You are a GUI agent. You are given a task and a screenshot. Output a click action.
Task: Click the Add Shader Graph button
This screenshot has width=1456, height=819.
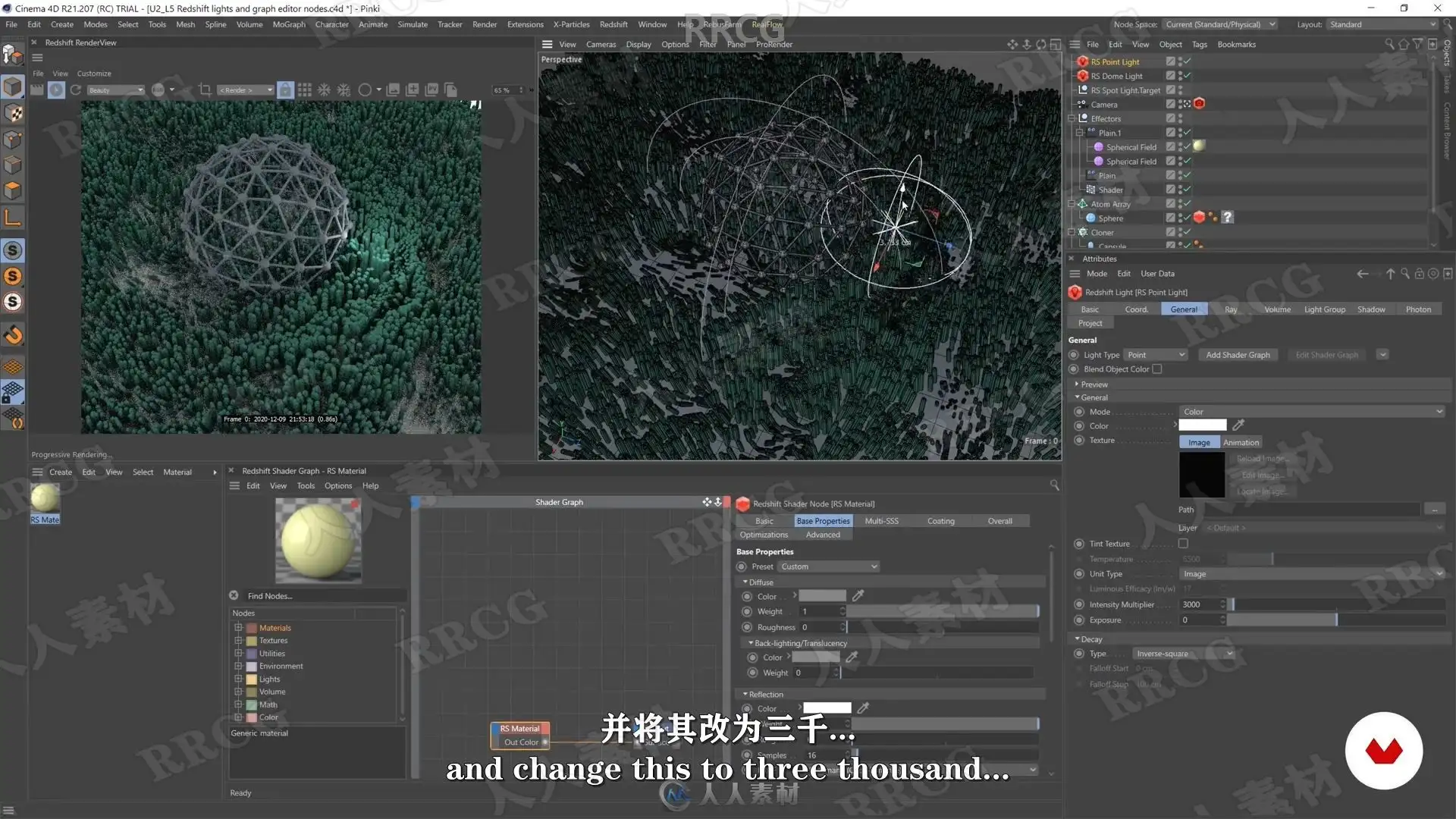pos(1238,355)
